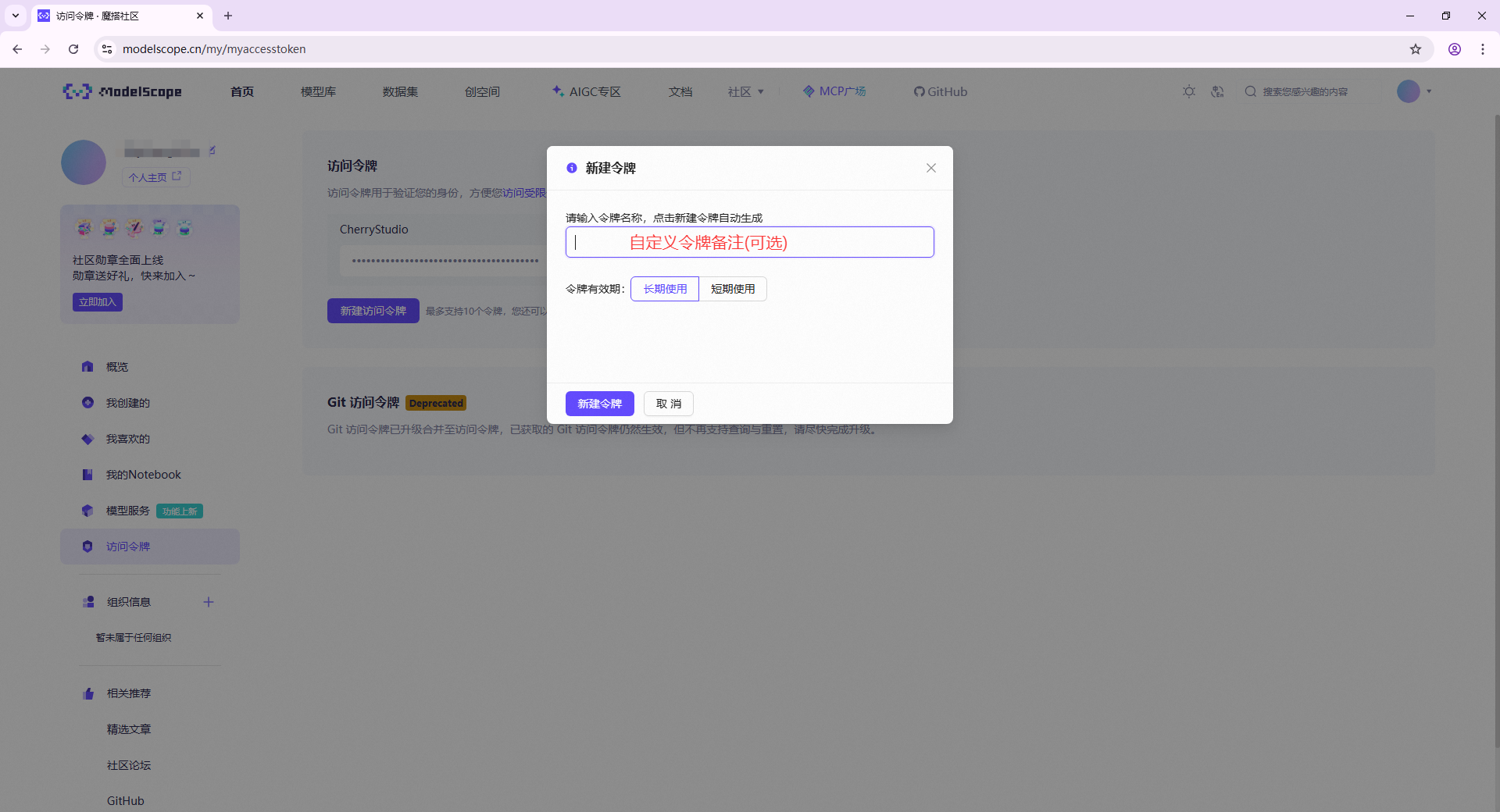The width and height of the screenshot is (1500, 812).
Task: Click the 取消 button in dialog
Action: tap(668, 404)
